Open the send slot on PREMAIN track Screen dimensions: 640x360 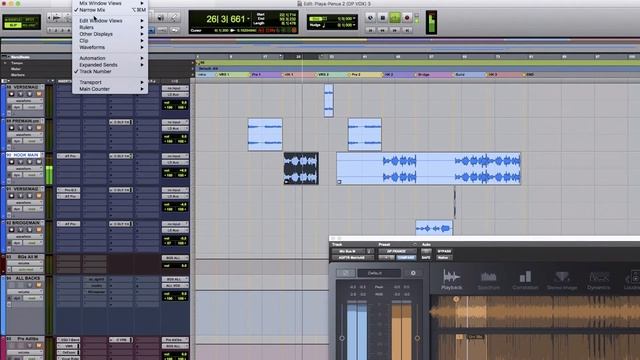[121, 122]
